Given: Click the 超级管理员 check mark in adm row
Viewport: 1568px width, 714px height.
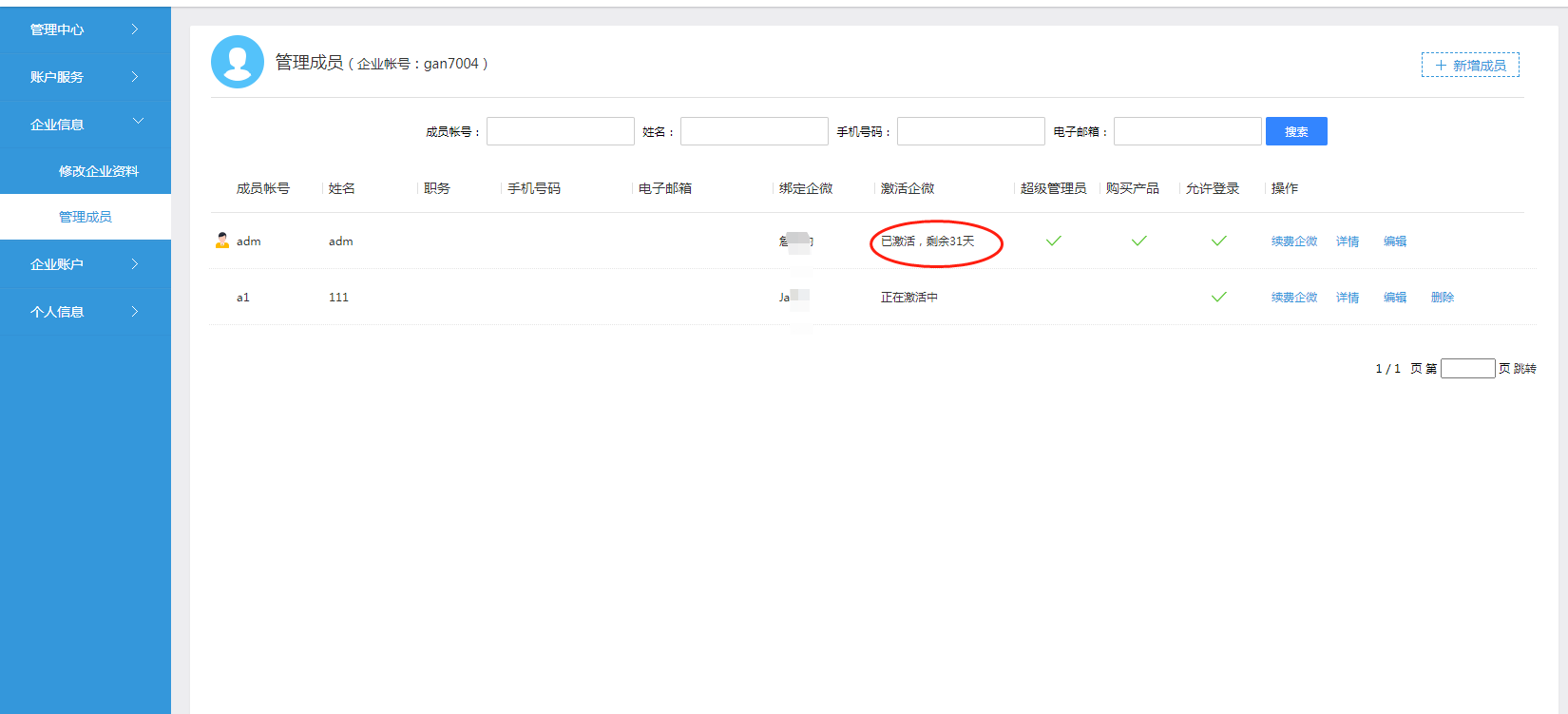Looking at the screenshot, I should [x=1053, y=241].
